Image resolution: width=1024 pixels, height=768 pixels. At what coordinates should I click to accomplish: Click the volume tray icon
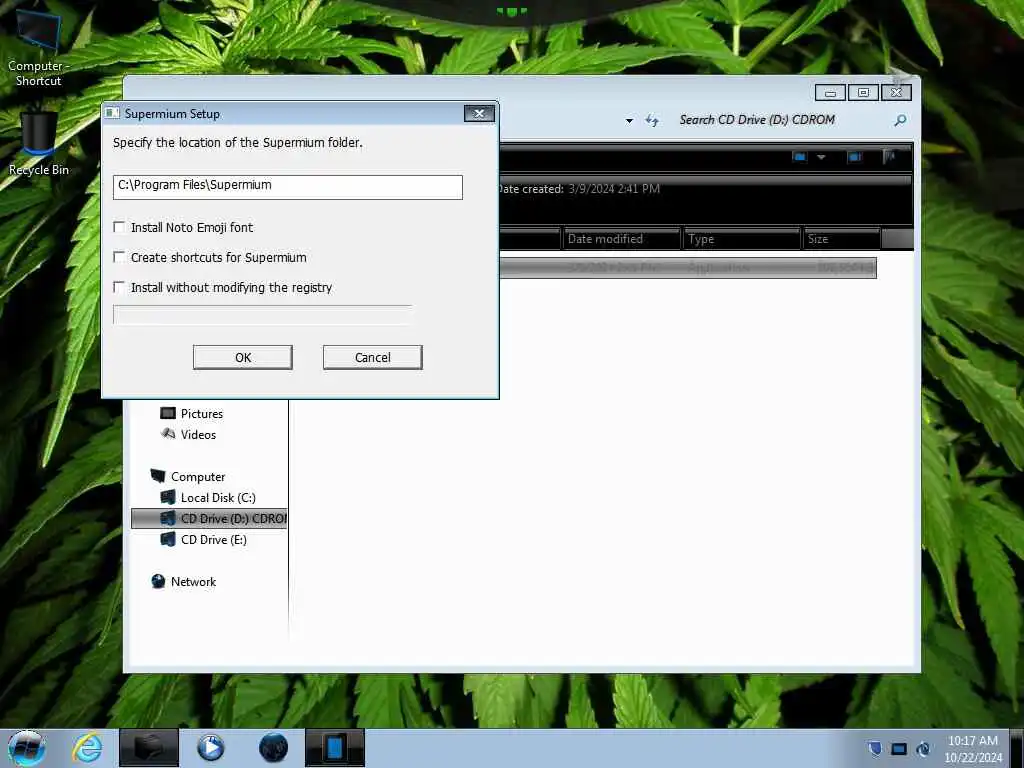923,748
